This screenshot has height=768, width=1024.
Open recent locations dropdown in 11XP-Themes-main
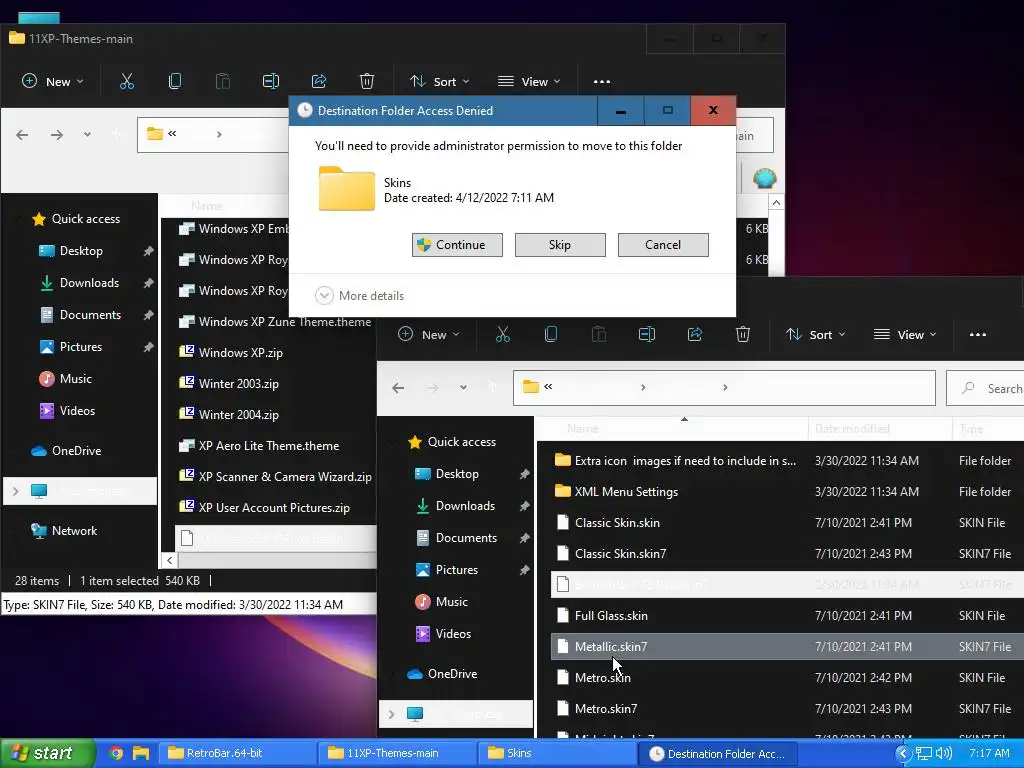(x=87, y=135)
